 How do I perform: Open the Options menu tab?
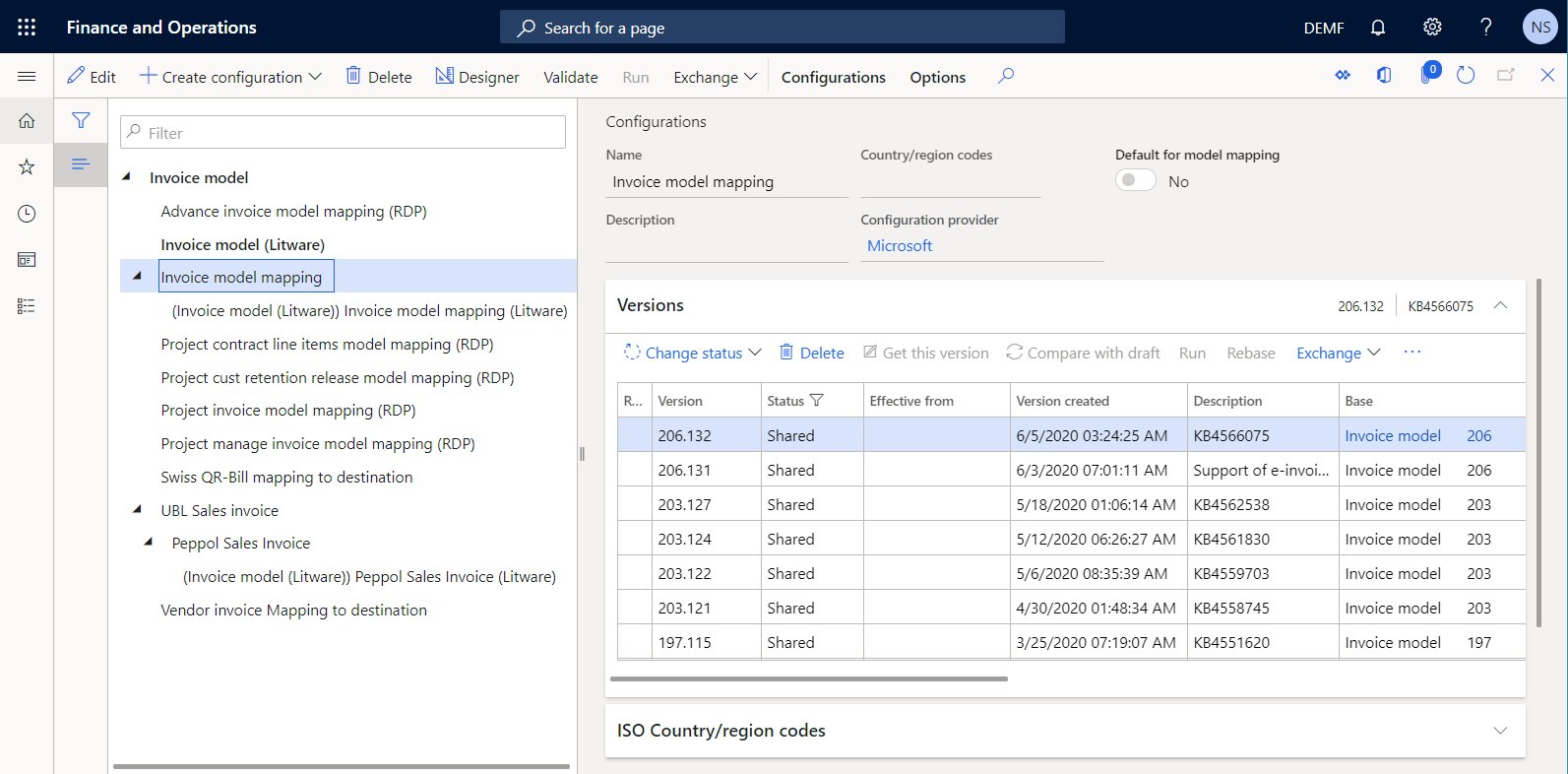[x=937, y=77]
